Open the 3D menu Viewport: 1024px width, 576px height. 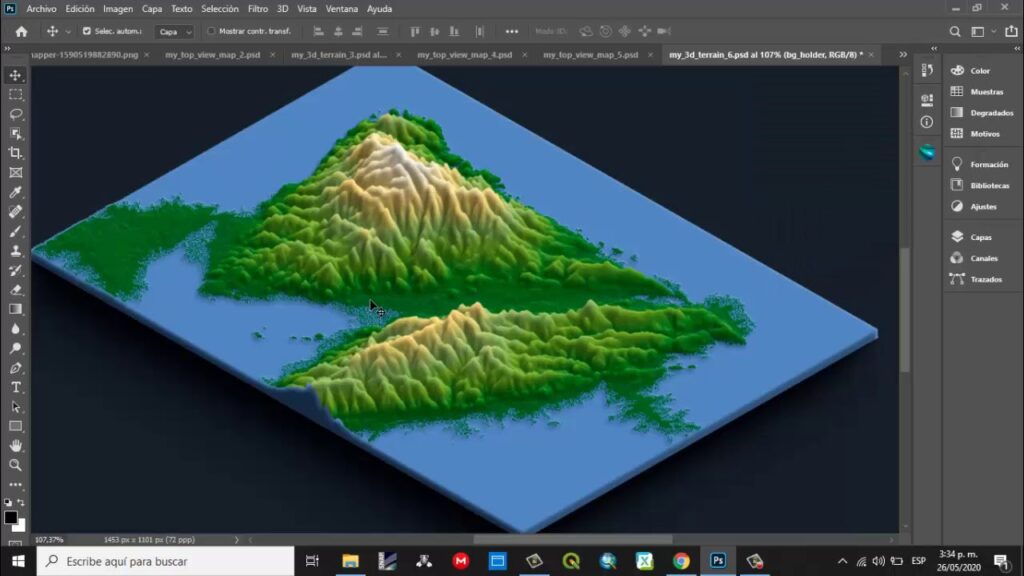(x=284, y=9)
